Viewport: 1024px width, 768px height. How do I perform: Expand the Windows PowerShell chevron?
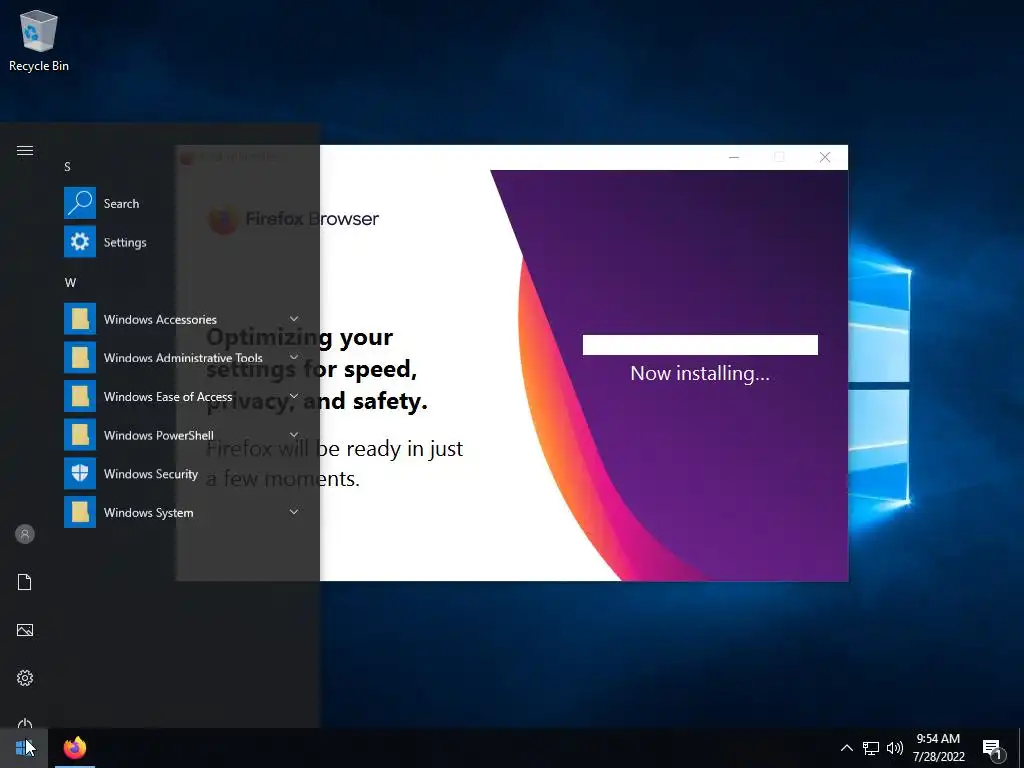pos(294,435)
